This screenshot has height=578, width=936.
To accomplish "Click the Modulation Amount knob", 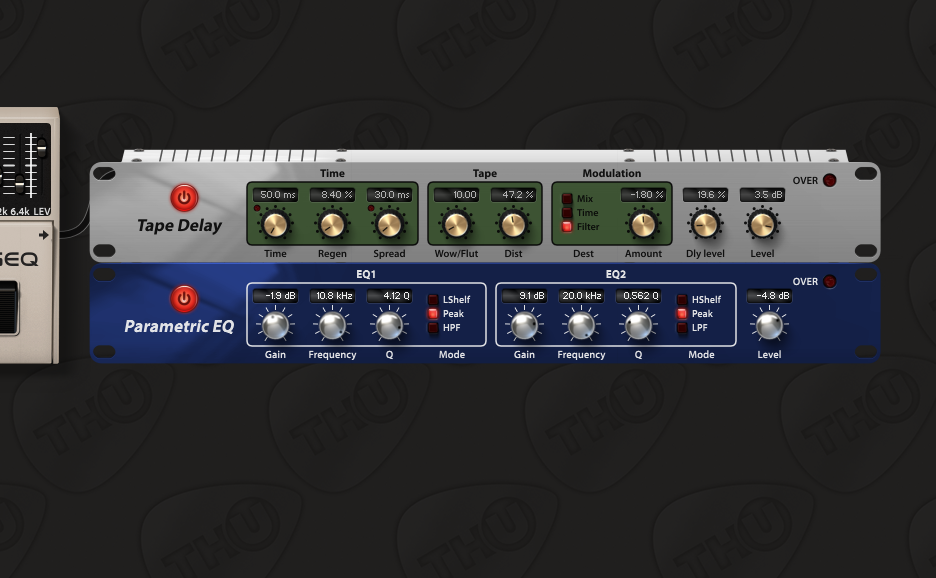I will [x=644, y=225].
